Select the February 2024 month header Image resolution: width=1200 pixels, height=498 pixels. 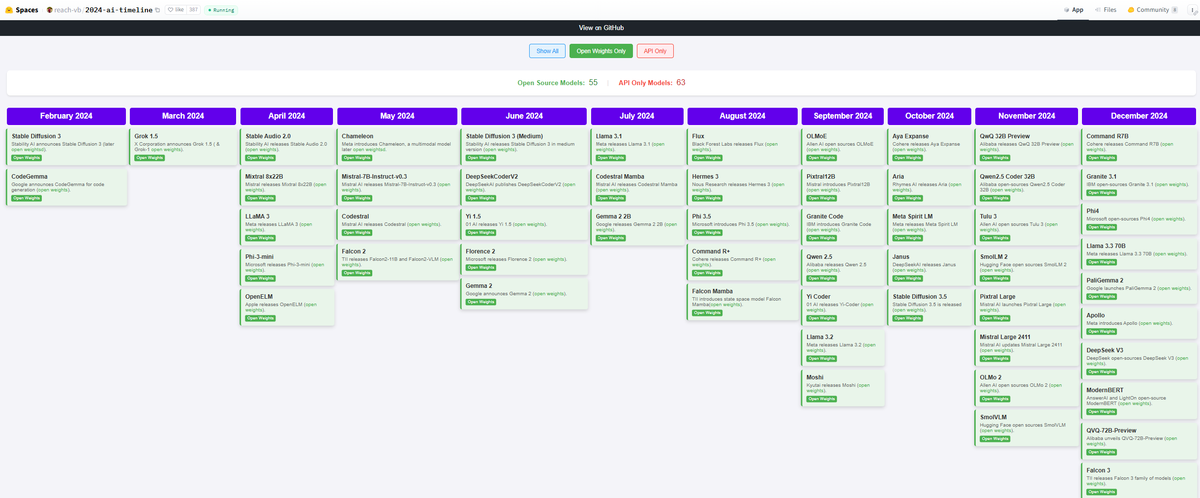tap(67, 116)
